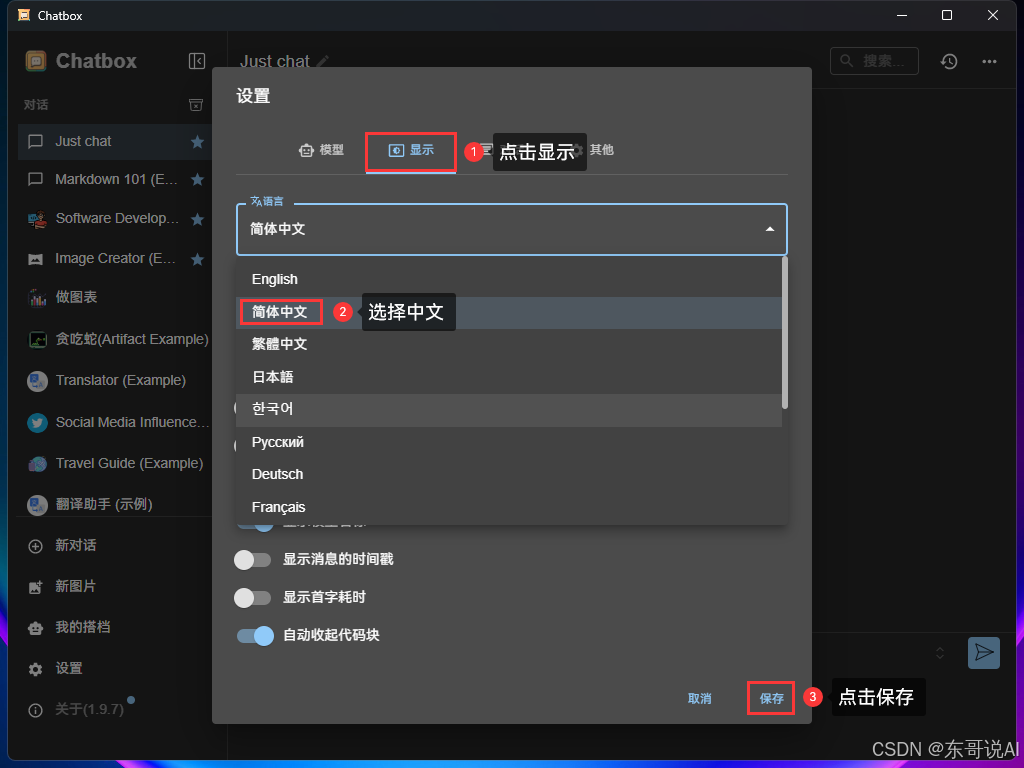Image resolution: width=1024 pixels, height=768 pixels.
Task: Open the Image Creator conversation
Action: (x=115, y=259)
